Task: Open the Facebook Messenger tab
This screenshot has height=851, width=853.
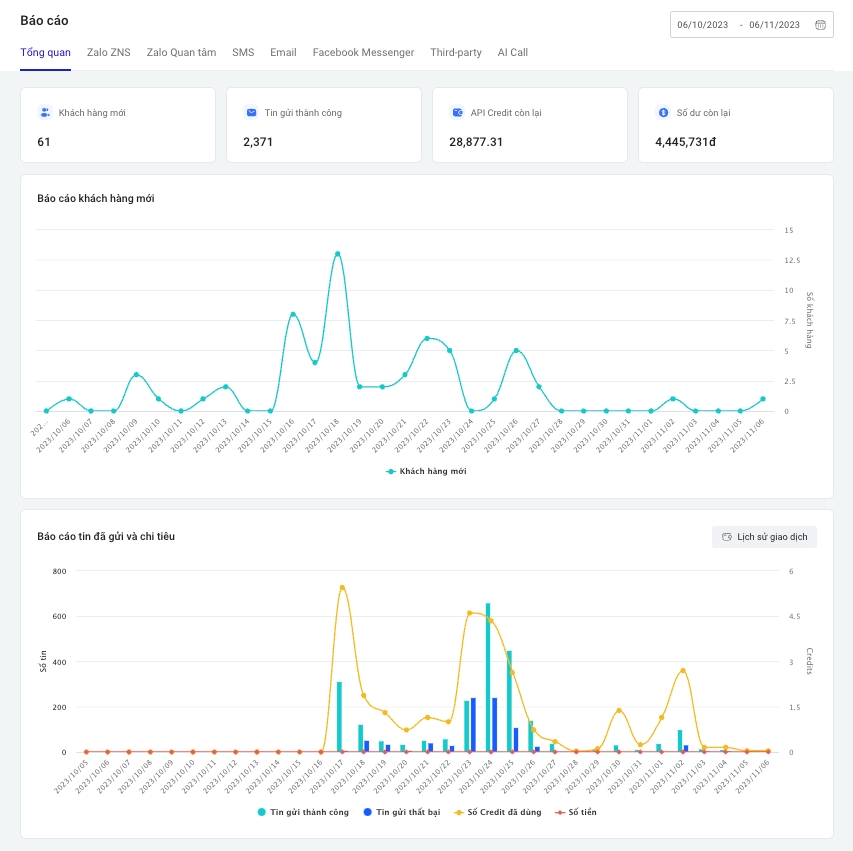Action: 363,52
